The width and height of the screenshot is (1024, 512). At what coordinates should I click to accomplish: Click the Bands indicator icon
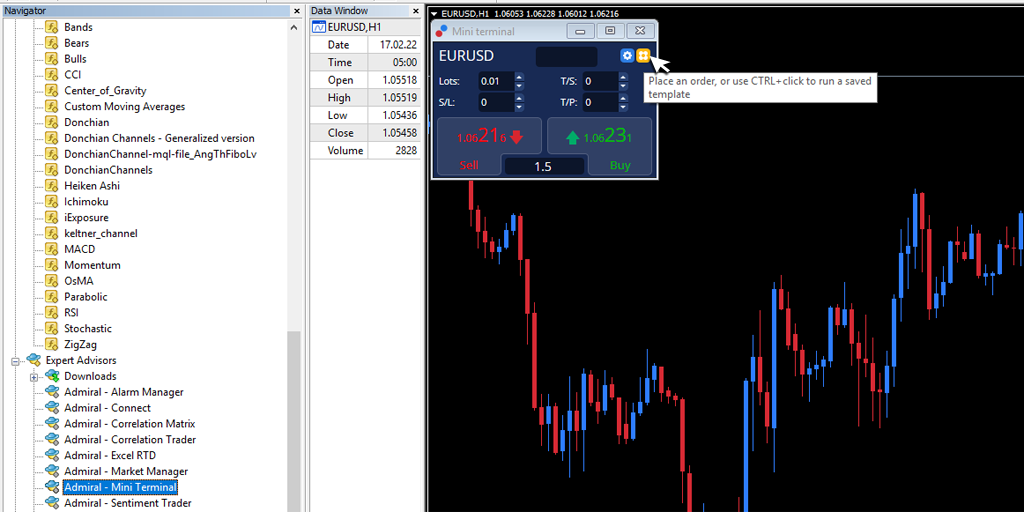[52, 27]
